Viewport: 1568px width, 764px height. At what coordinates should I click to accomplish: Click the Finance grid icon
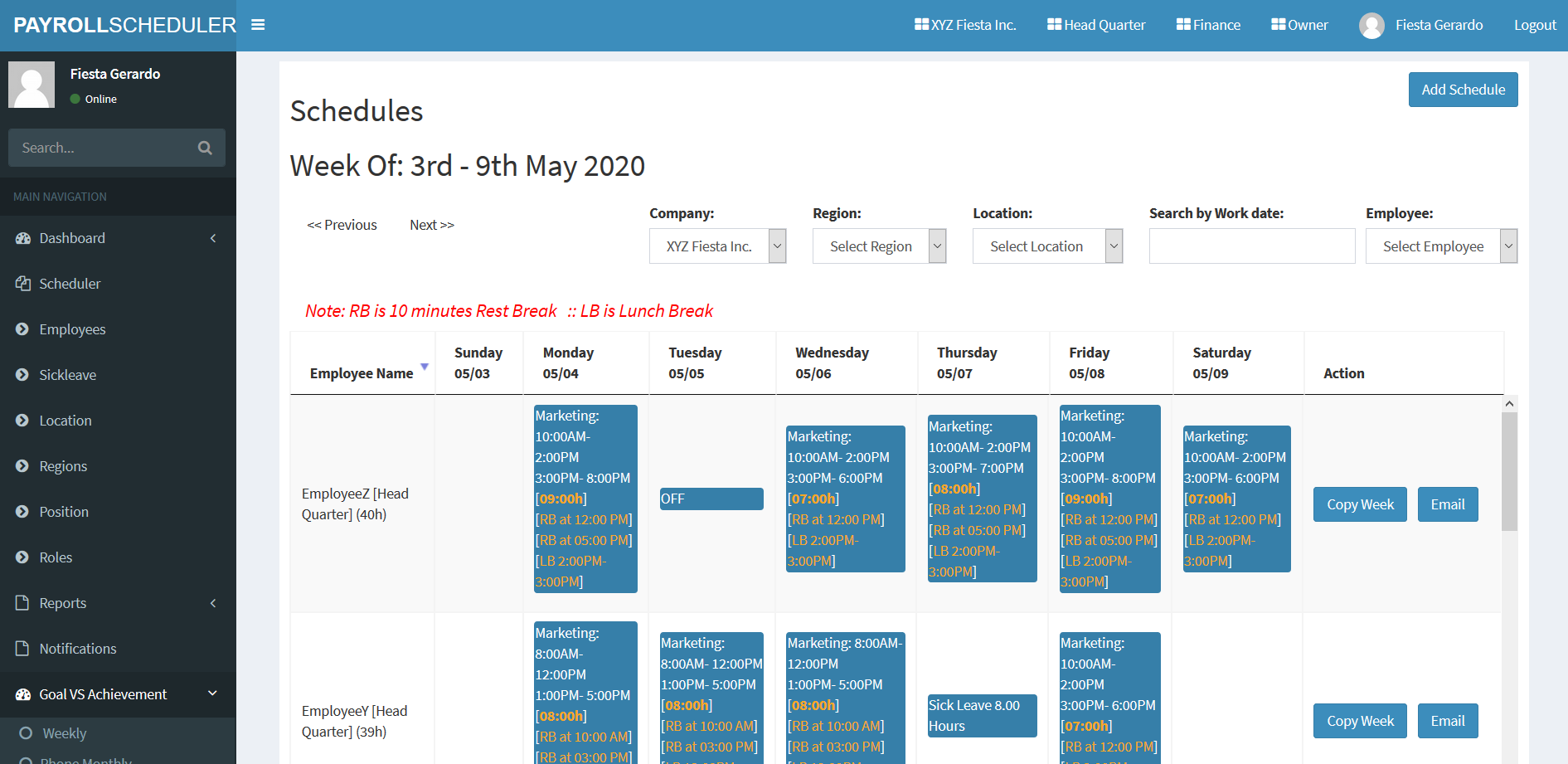[x=1183, y=24]
